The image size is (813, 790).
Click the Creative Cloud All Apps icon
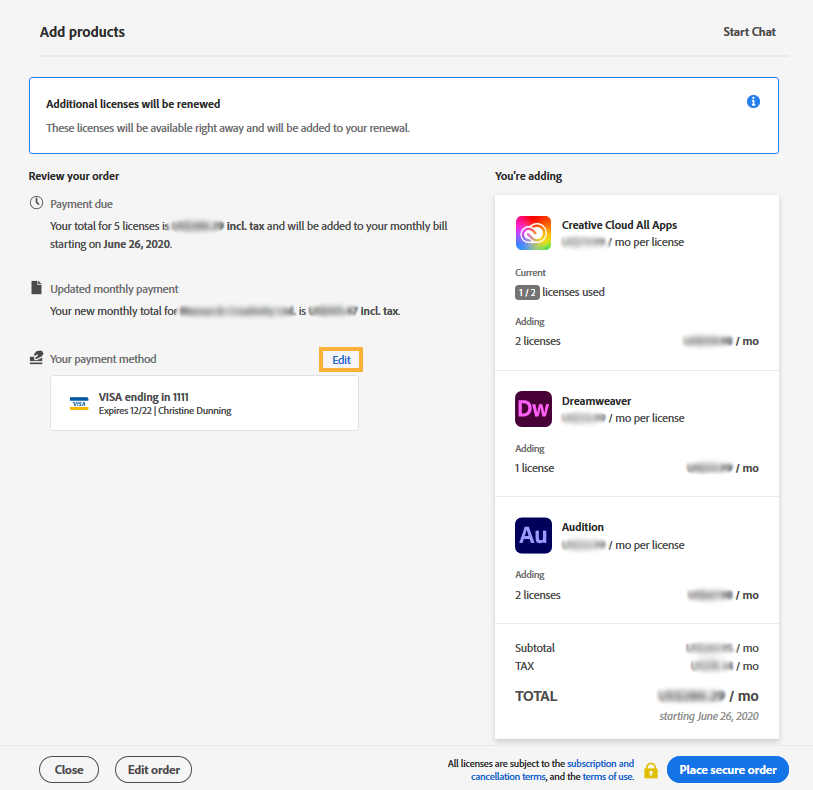[533, 232]
